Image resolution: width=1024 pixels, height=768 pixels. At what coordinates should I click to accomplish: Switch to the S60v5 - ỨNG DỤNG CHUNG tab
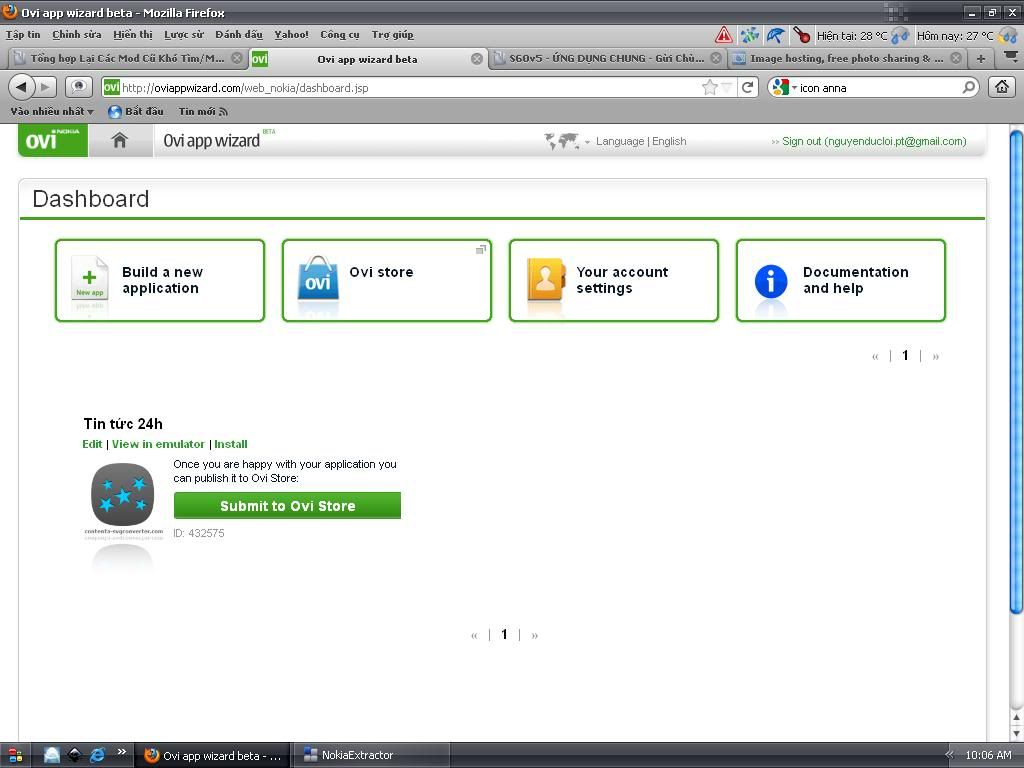[x=607, y=59]
